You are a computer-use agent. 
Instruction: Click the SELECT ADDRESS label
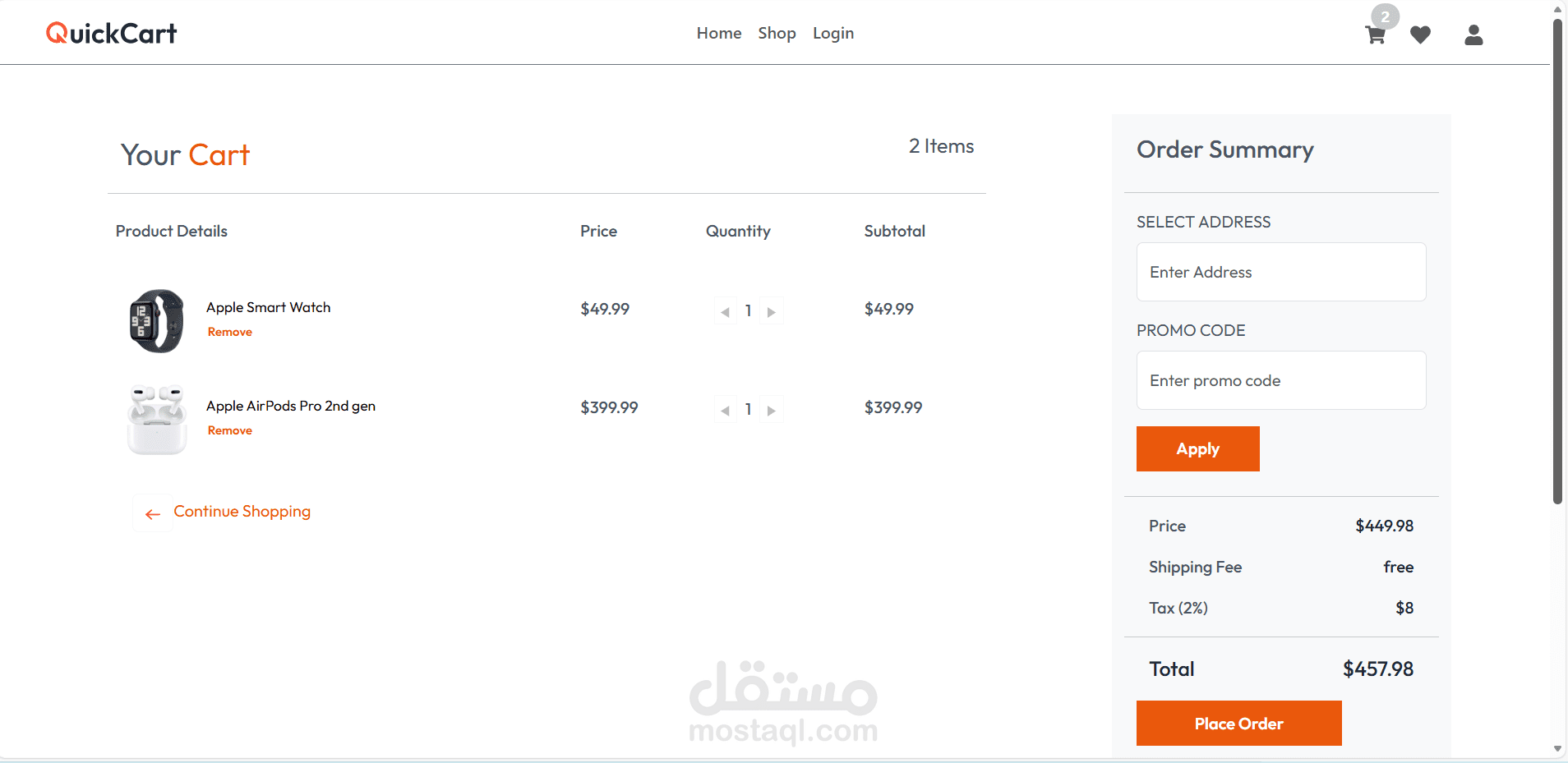pyautogui.click(x=1203, y=222)
